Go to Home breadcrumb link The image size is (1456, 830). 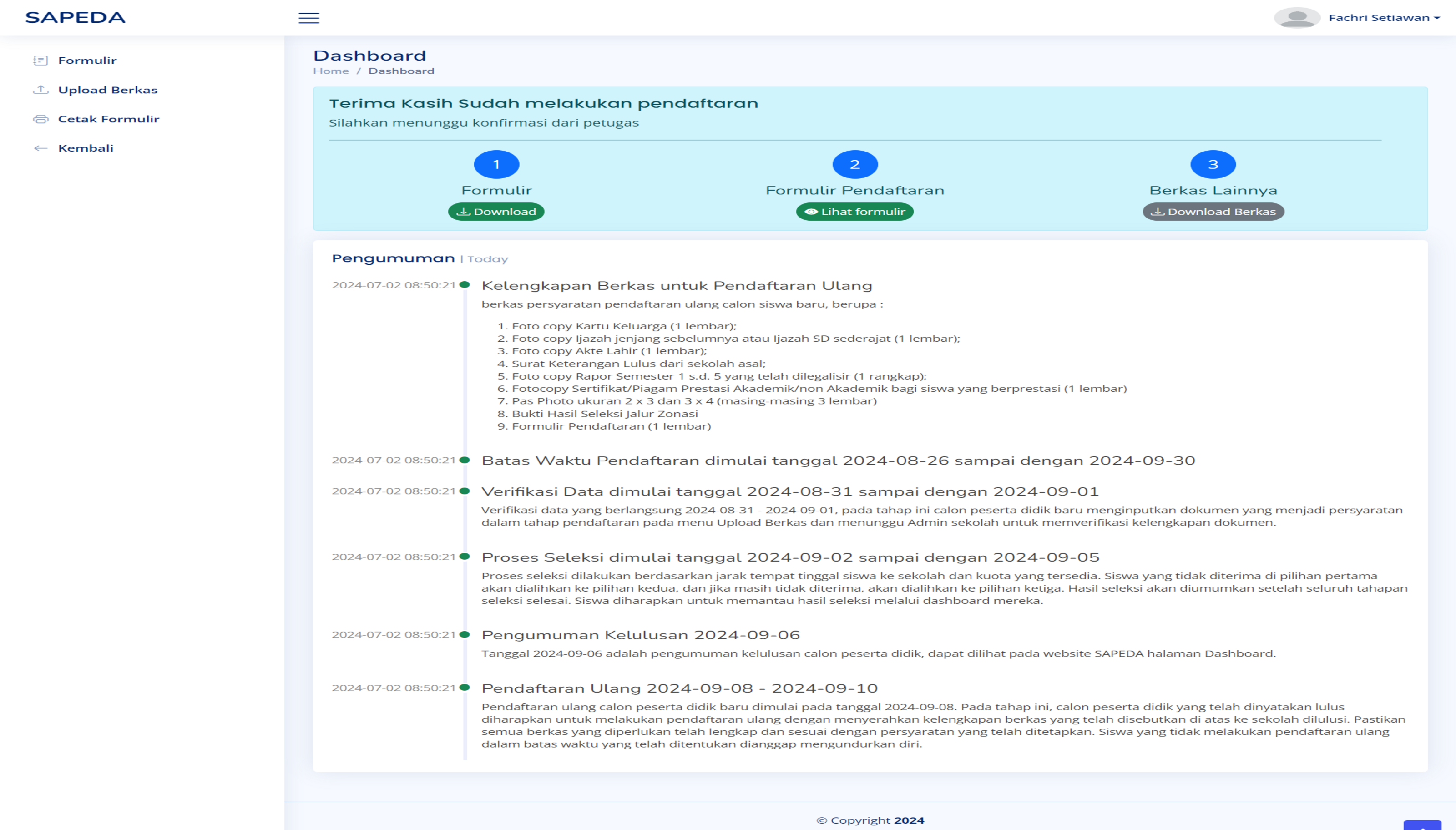click(x=330, y=71)
